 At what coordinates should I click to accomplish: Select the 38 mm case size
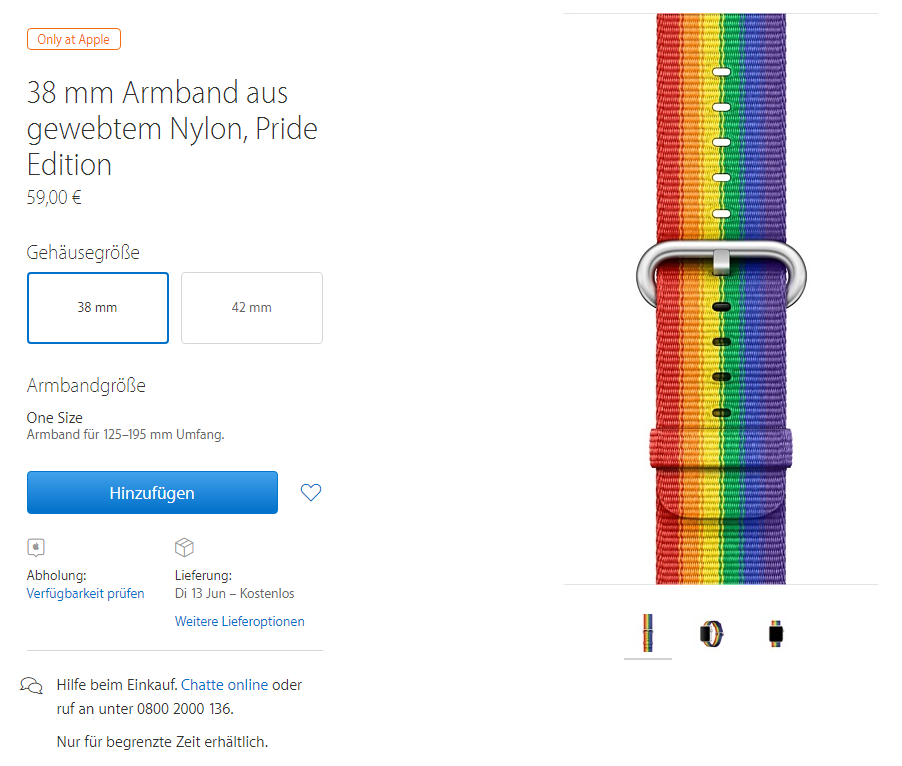coord(98,307)
